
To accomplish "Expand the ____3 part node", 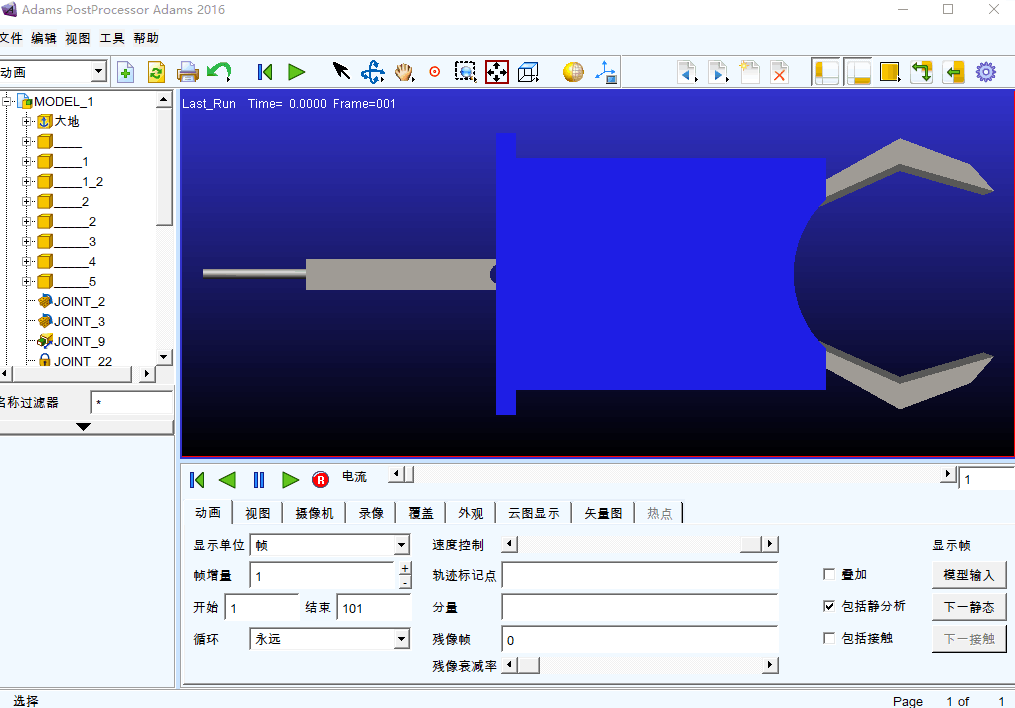I will click(x=27, y=241).
